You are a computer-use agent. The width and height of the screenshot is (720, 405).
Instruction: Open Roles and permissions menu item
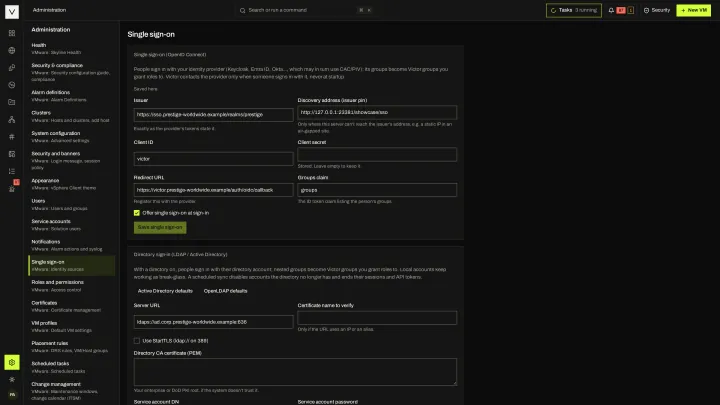coord(72,286)
